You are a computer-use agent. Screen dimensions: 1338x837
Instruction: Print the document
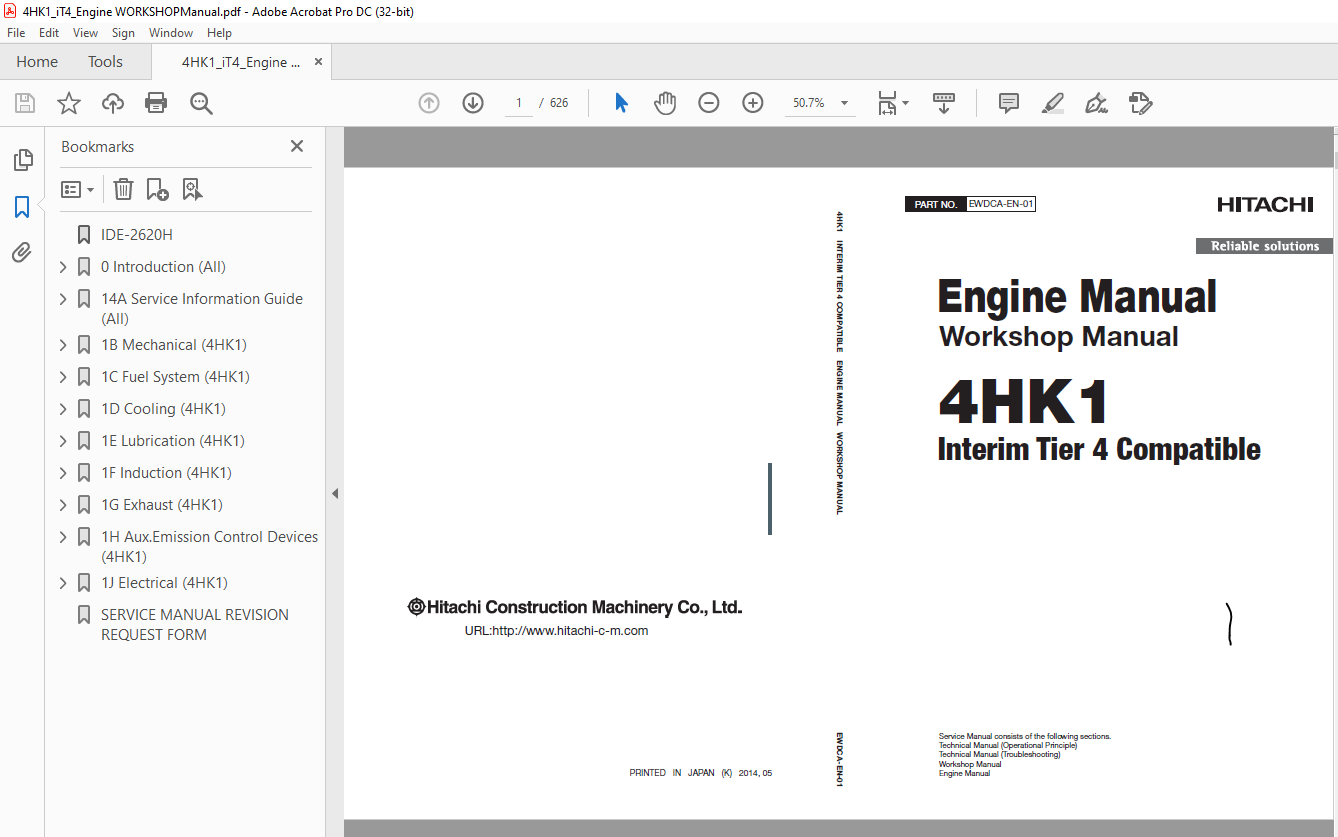point(156,103)
